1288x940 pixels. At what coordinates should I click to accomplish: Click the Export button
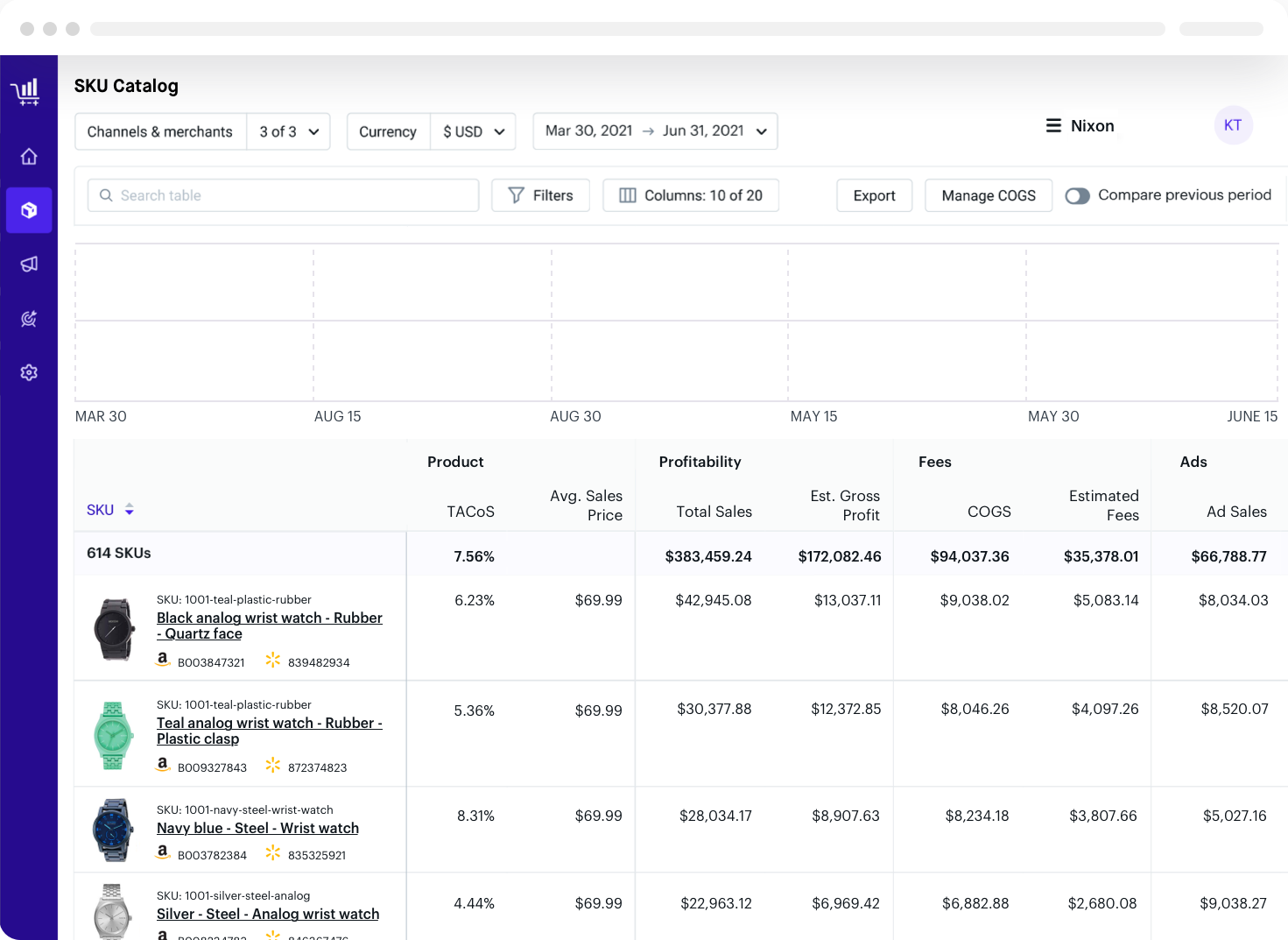coord(874,195)
